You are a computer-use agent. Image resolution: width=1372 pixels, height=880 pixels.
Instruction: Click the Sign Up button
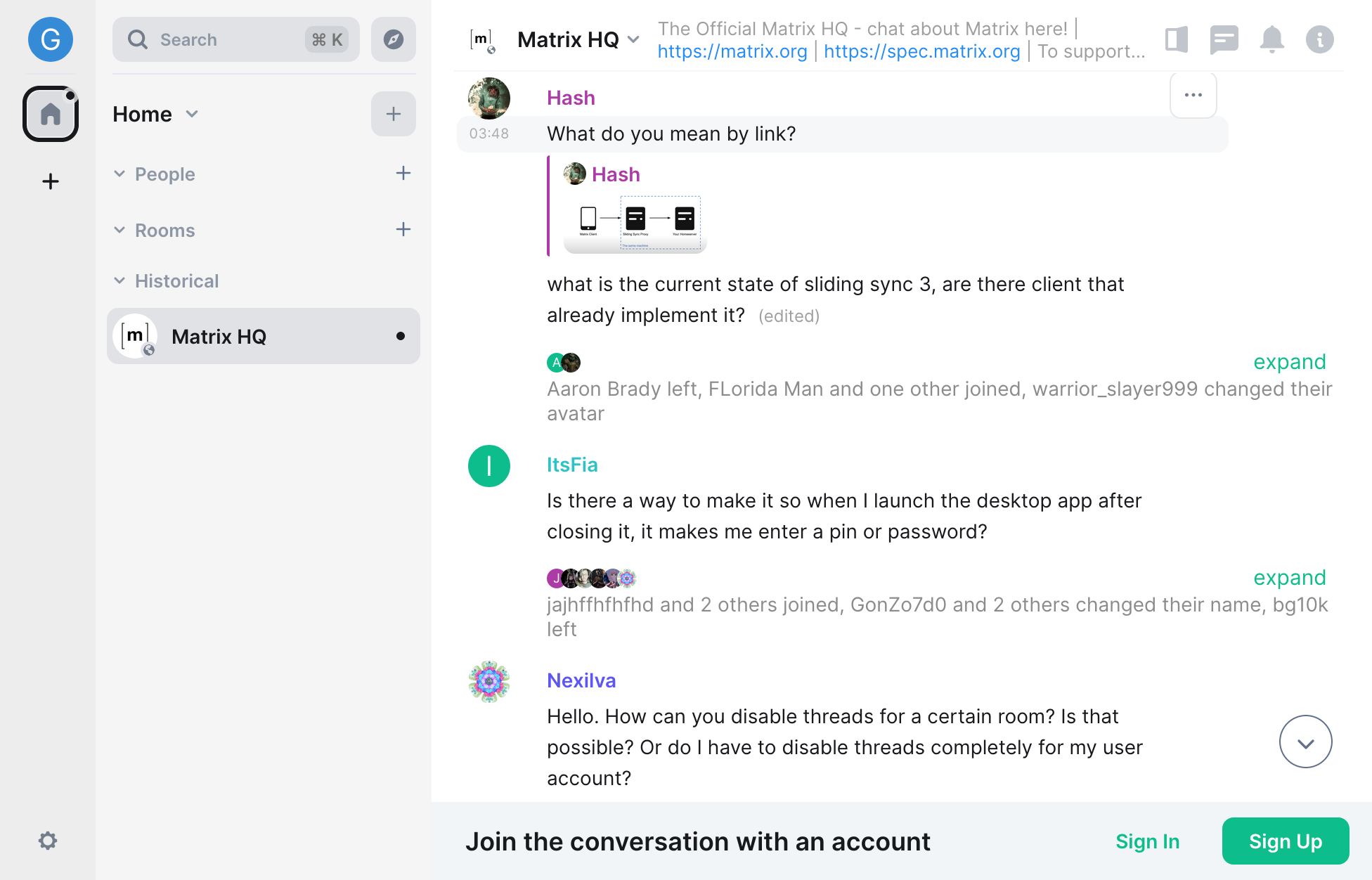(x=1286, y=841)
